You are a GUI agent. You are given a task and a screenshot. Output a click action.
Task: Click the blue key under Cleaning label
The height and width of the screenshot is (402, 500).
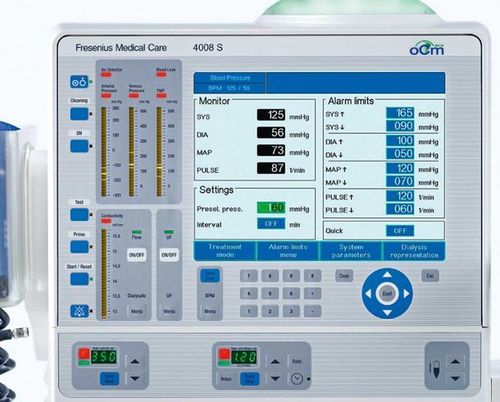point(79,114)
